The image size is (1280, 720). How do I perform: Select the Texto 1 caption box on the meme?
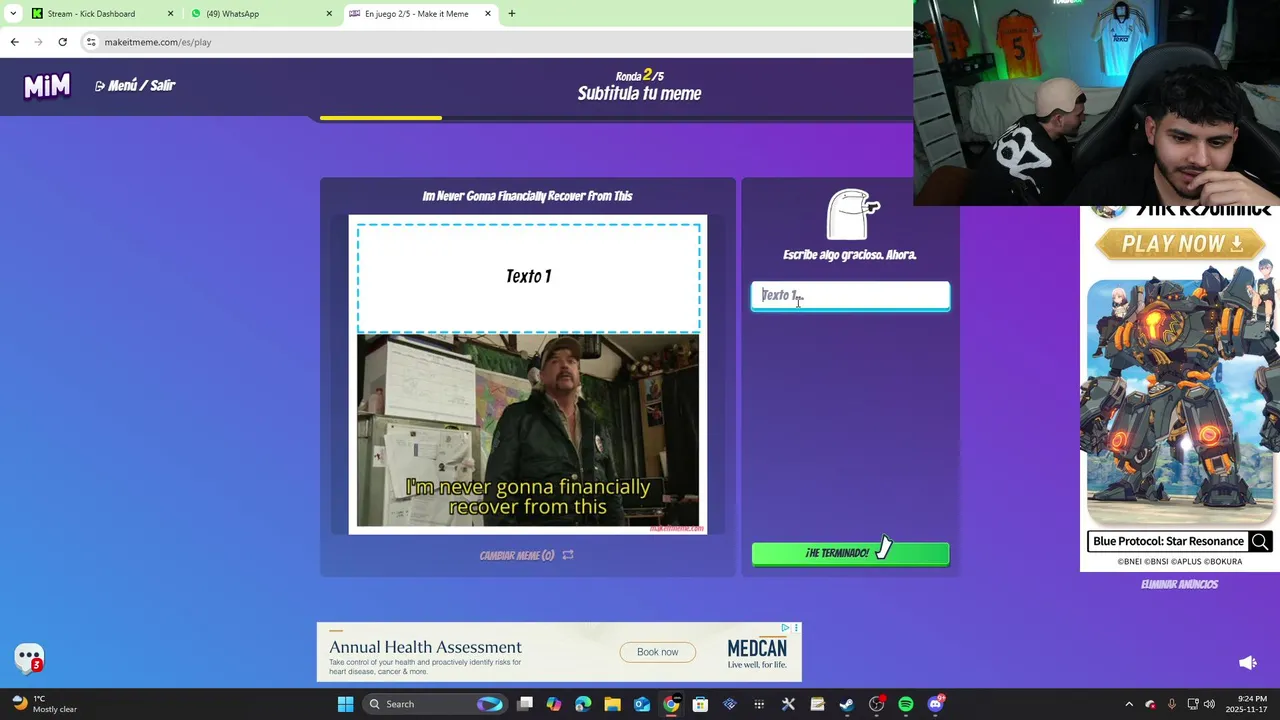528,277
